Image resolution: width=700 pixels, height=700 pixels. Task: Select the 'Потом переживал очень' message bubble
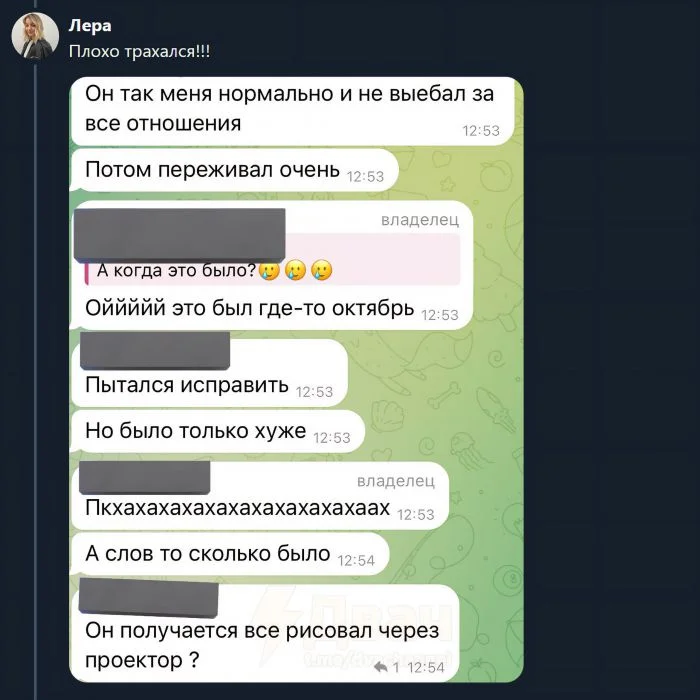tap(234, 171)
